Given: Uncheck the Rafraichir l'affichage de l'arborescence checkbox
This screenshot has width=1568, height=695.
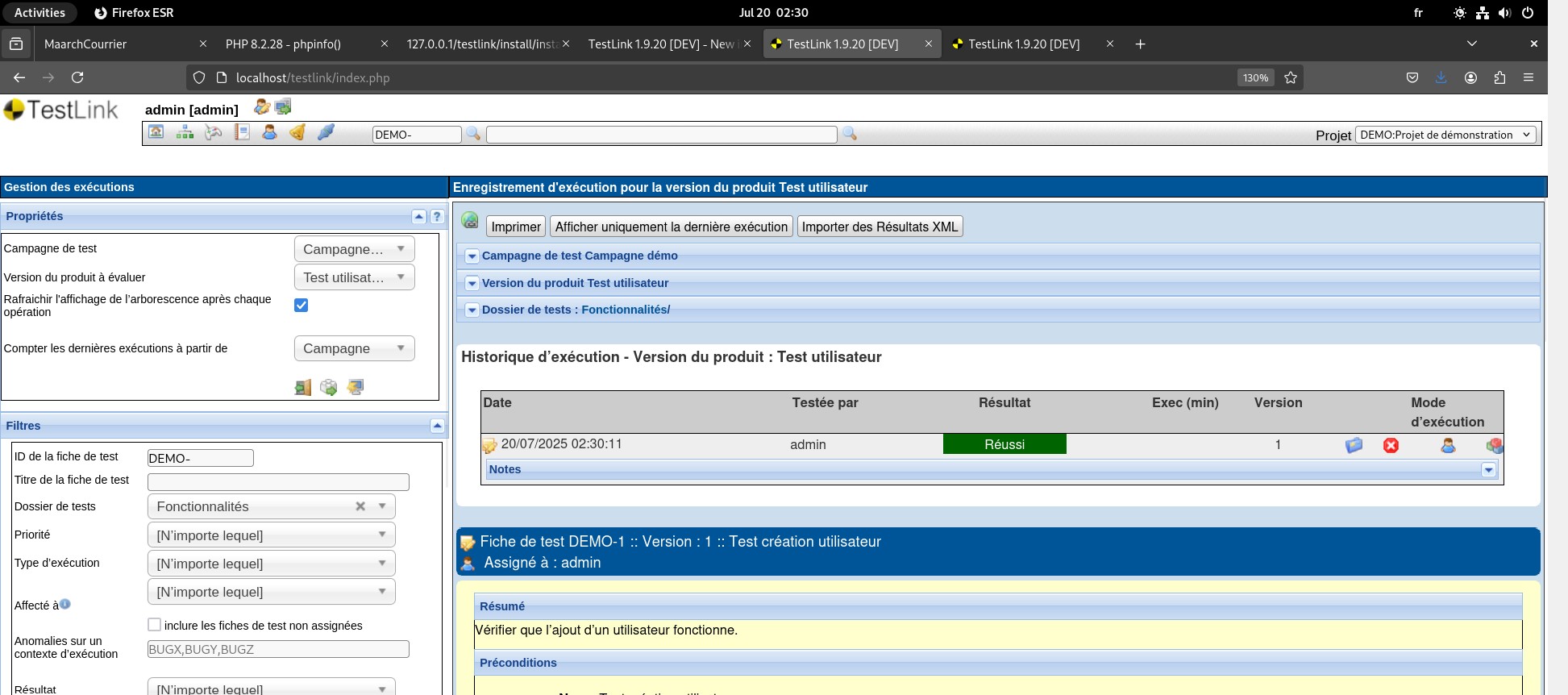Looking at the screenshot, I should tap(302, 305).
